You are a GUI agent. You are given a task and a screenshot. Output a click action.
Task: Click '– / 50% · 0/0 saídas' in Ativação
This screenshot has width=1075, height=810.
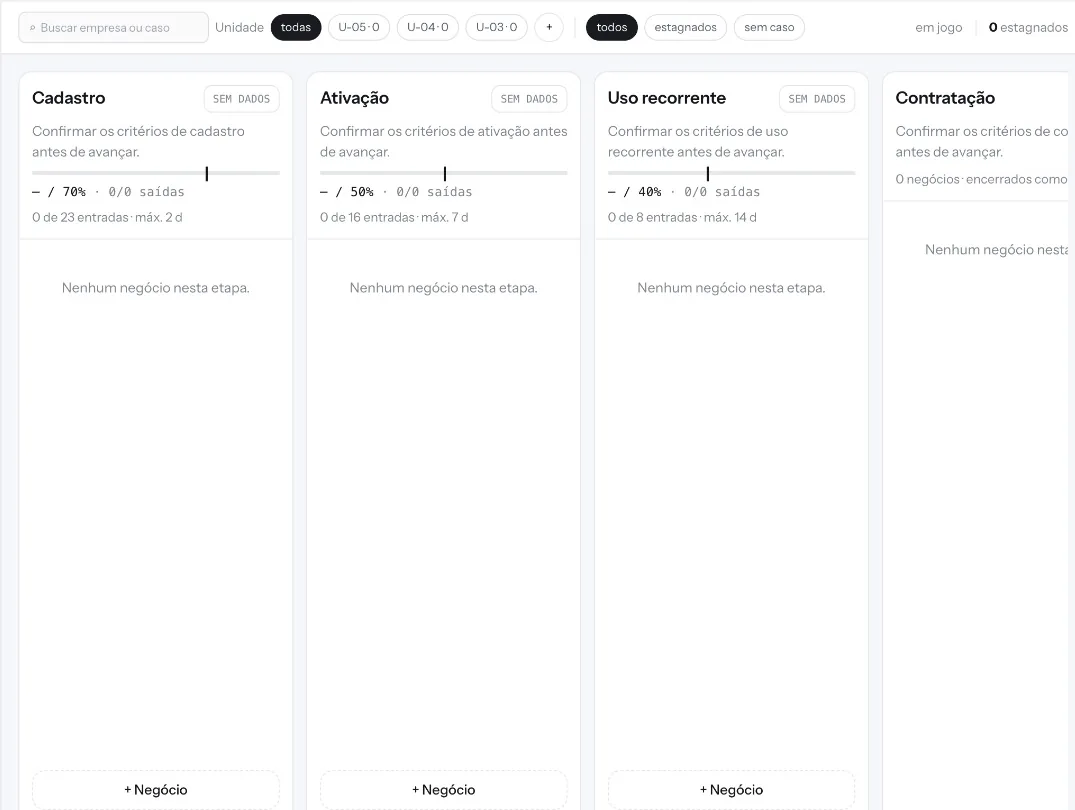click(396, 192)
